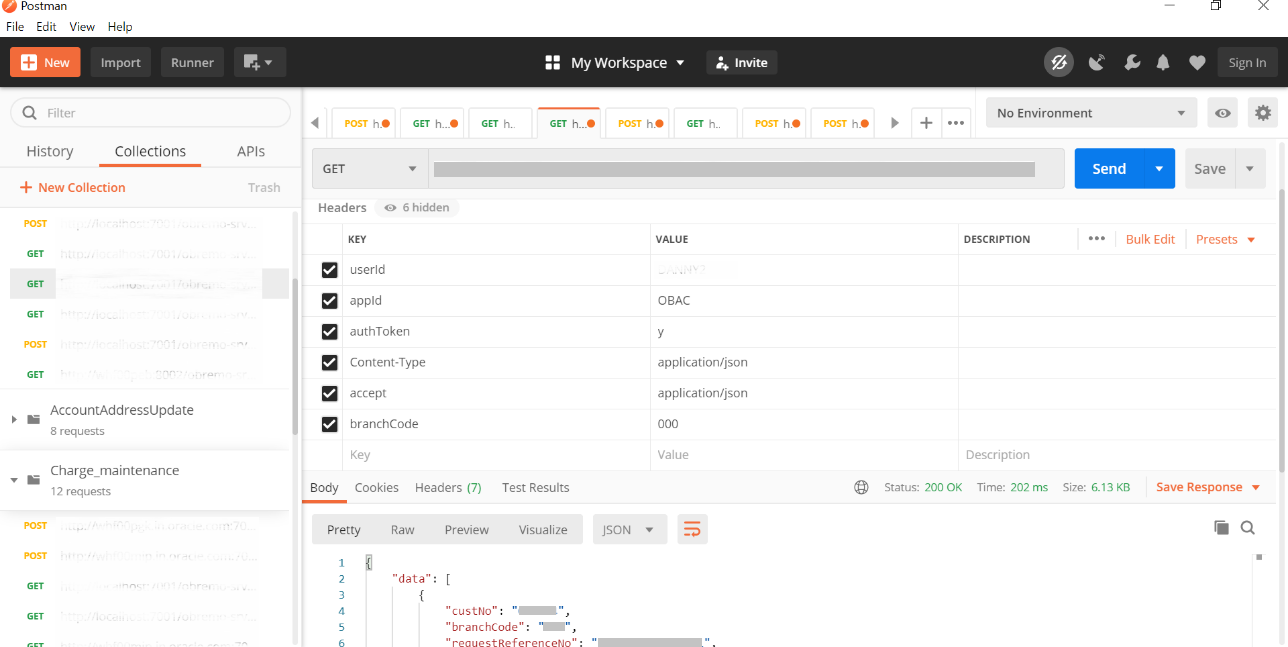Search the response body with magnifier icon
Image resolution: width=1288 pixels, height=647 pixels.
pyautogui.click(x=1248, y=527)
